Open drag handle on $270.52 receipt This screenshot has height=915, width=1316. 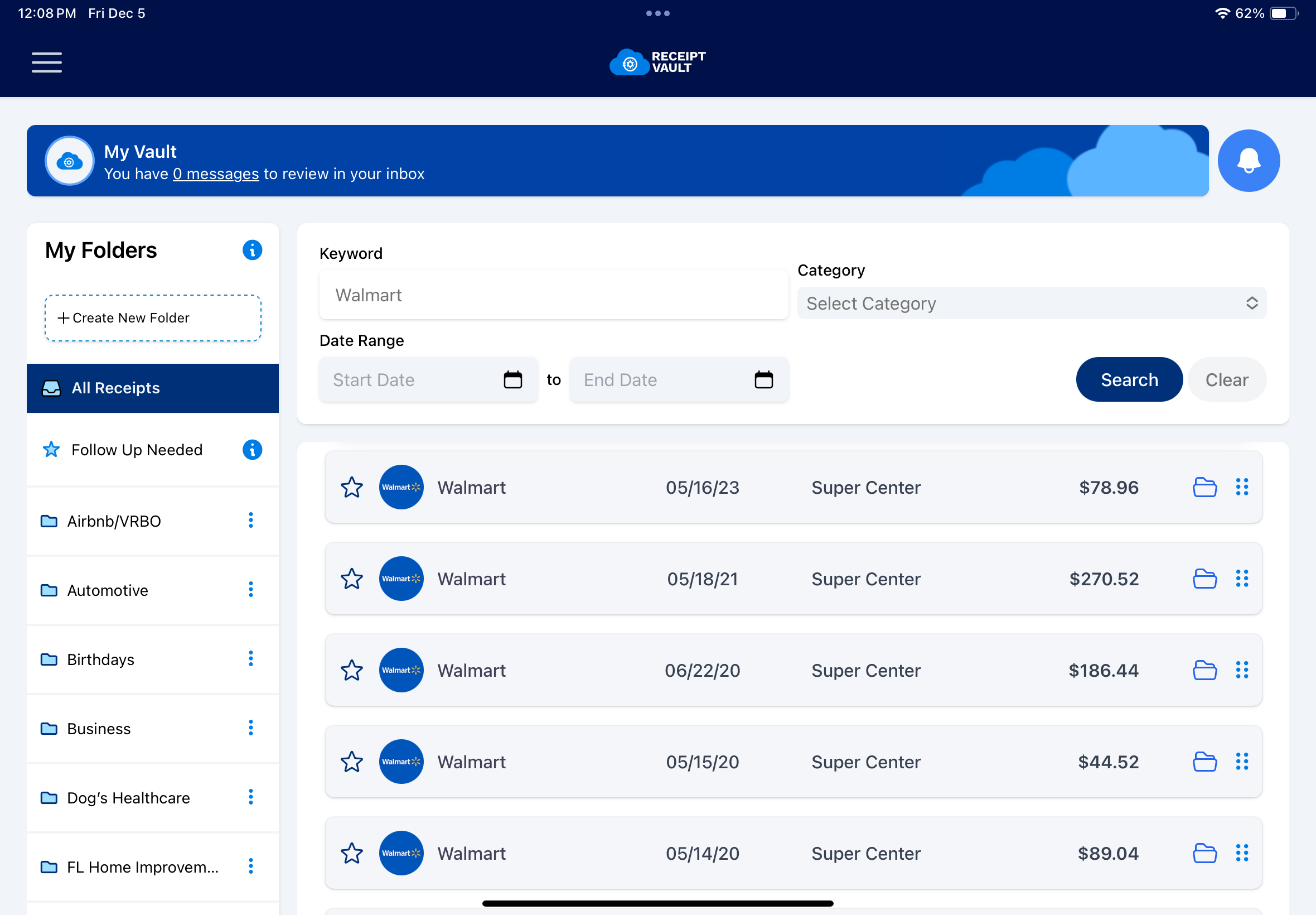[x=1241, y=579]
